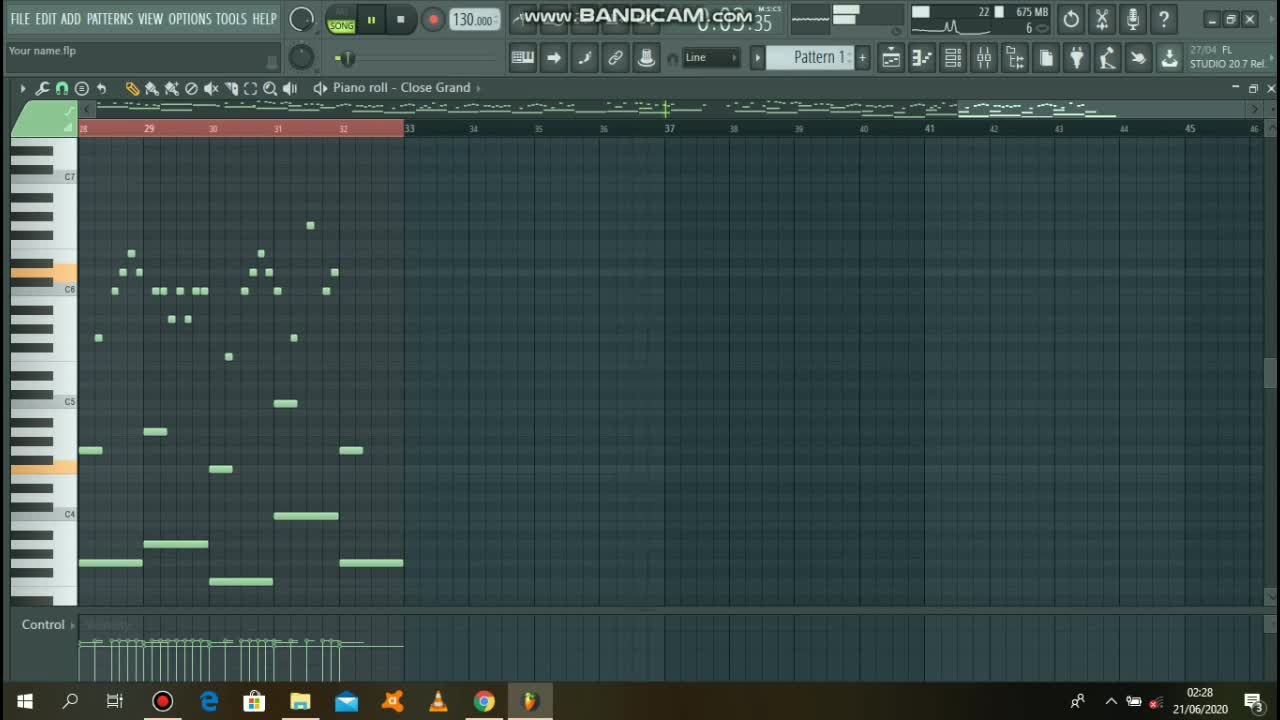Pause playback with the pause button
1280x720 pixels.
[371, 19]
